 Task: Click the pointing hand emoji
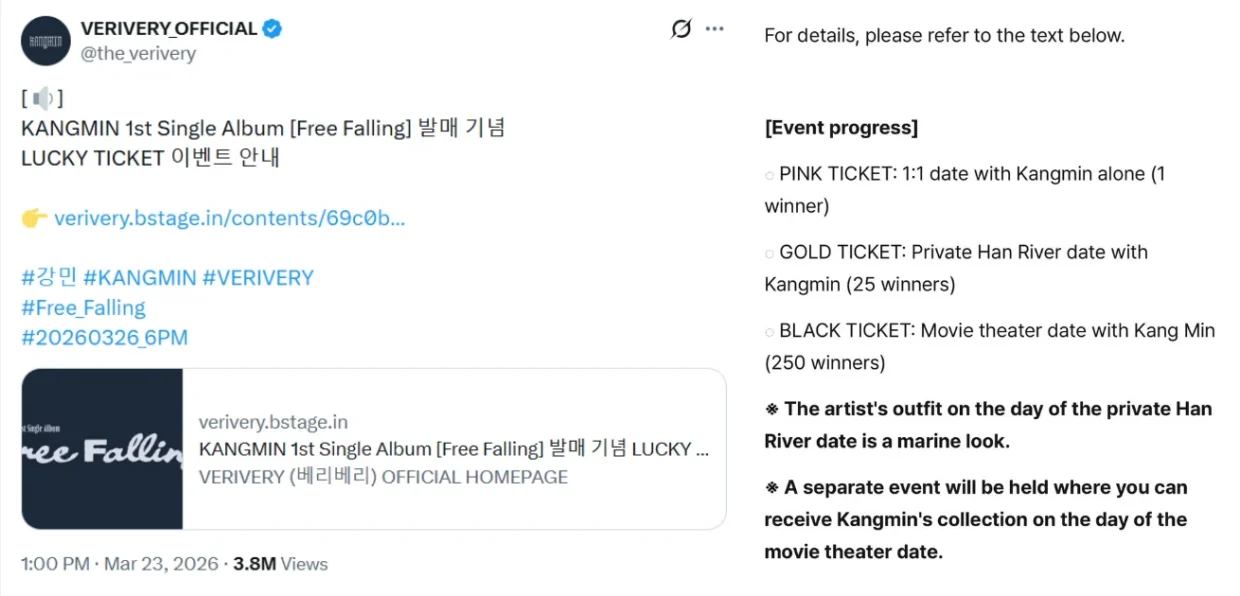coord(34,218)
